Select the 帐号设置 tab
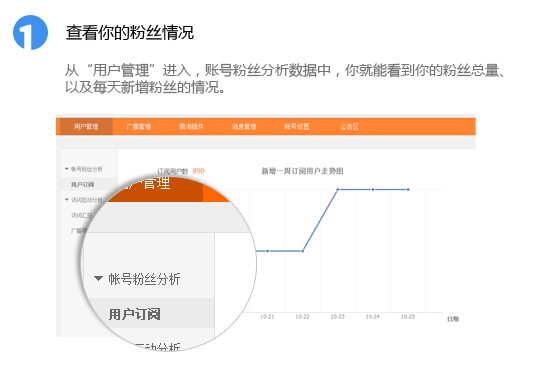The image size is (551, 380). click(297, 127)
